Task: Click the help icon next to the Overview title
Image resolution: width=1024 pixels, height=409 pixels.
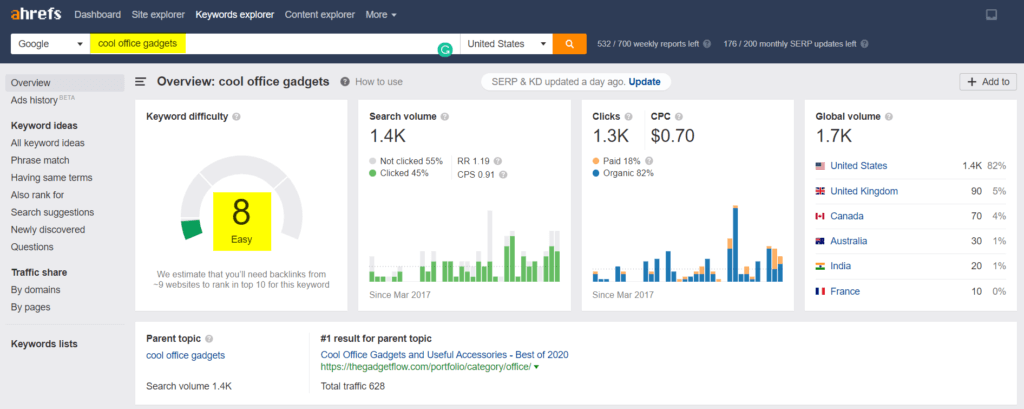Action: pos(344,82)
